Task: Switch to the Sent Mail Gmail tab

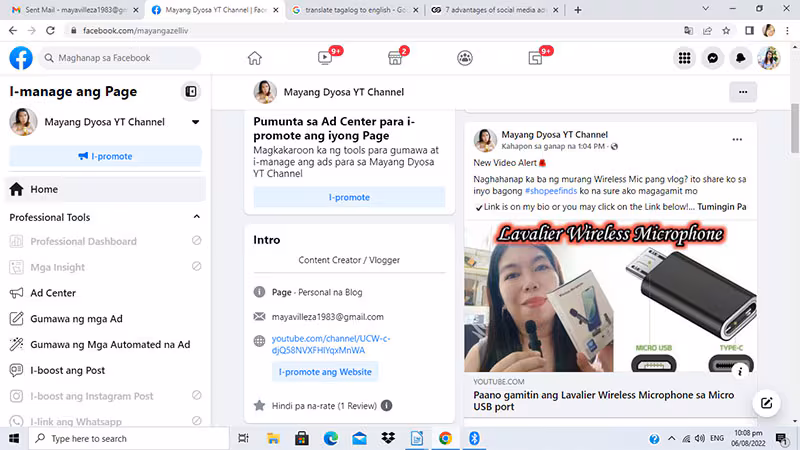Action: tap(75, 10)
